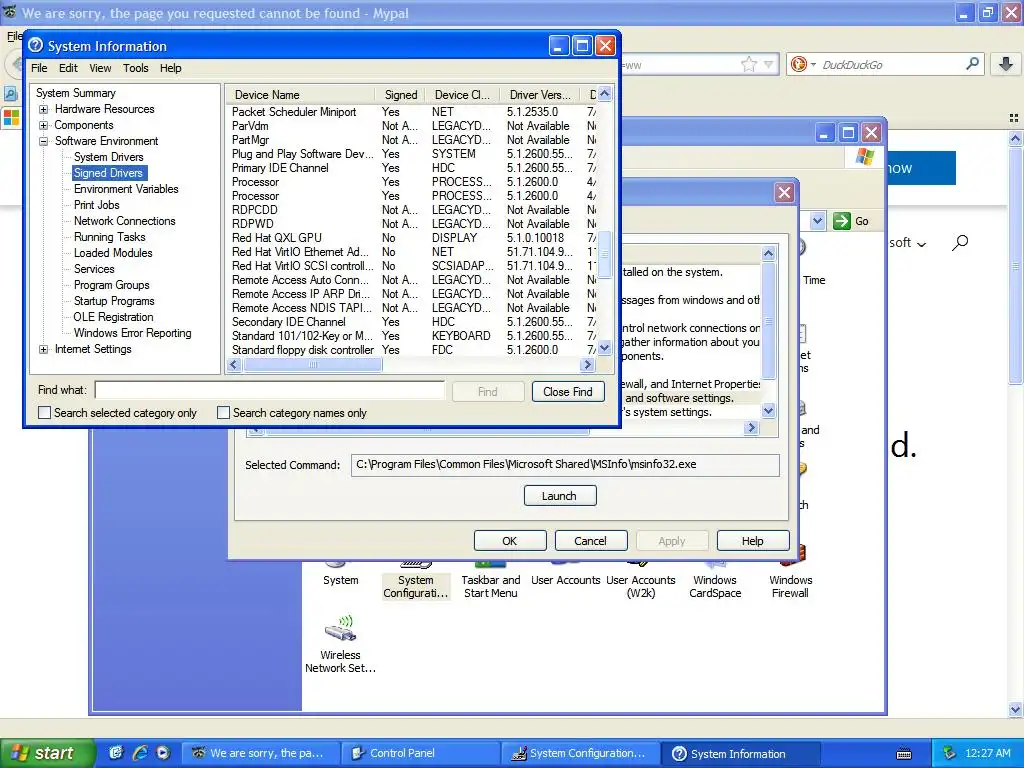
Task: Open the Windows CardSpace item
Action: [x=715, y=580]
